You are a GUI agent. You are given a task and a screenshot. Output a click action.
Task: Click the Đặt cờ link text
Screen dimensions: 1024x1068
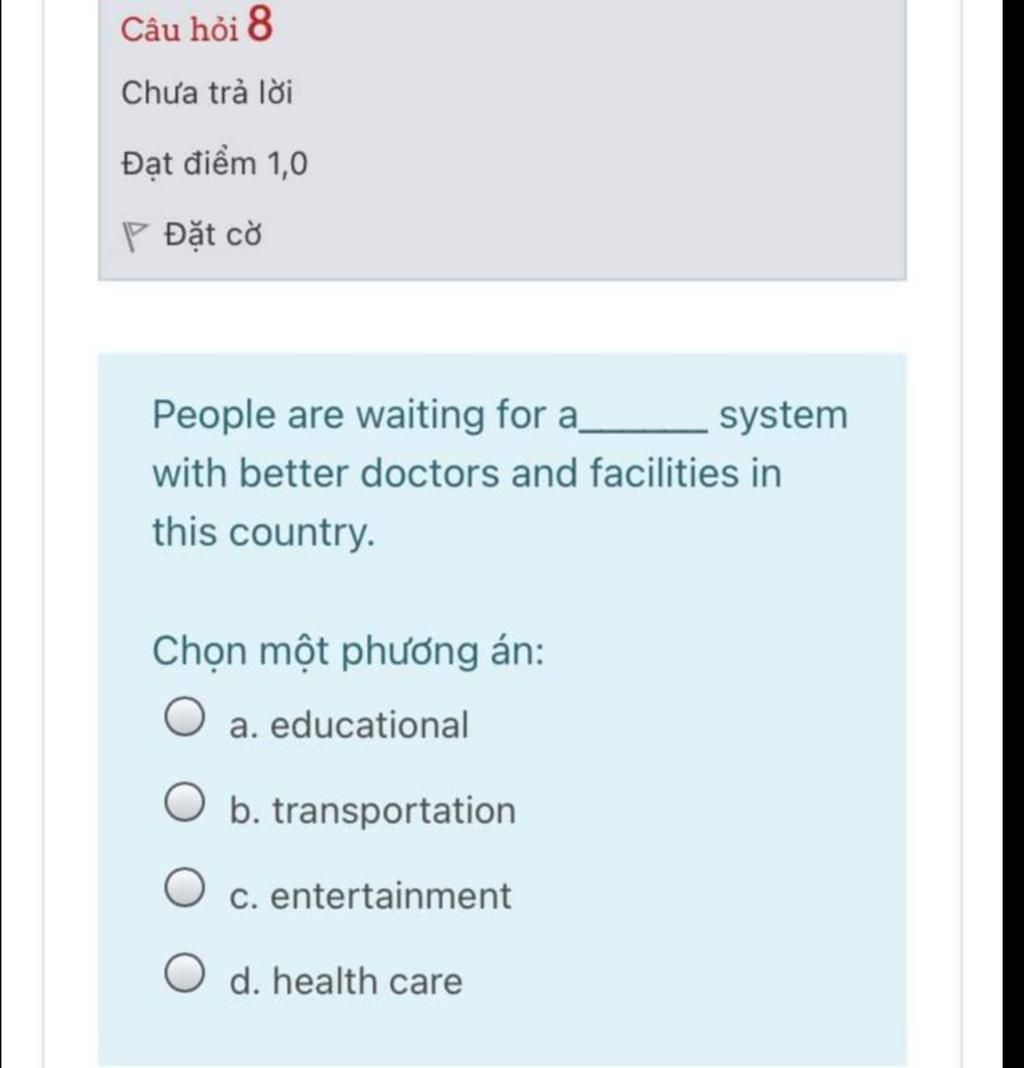pos(213,235)
